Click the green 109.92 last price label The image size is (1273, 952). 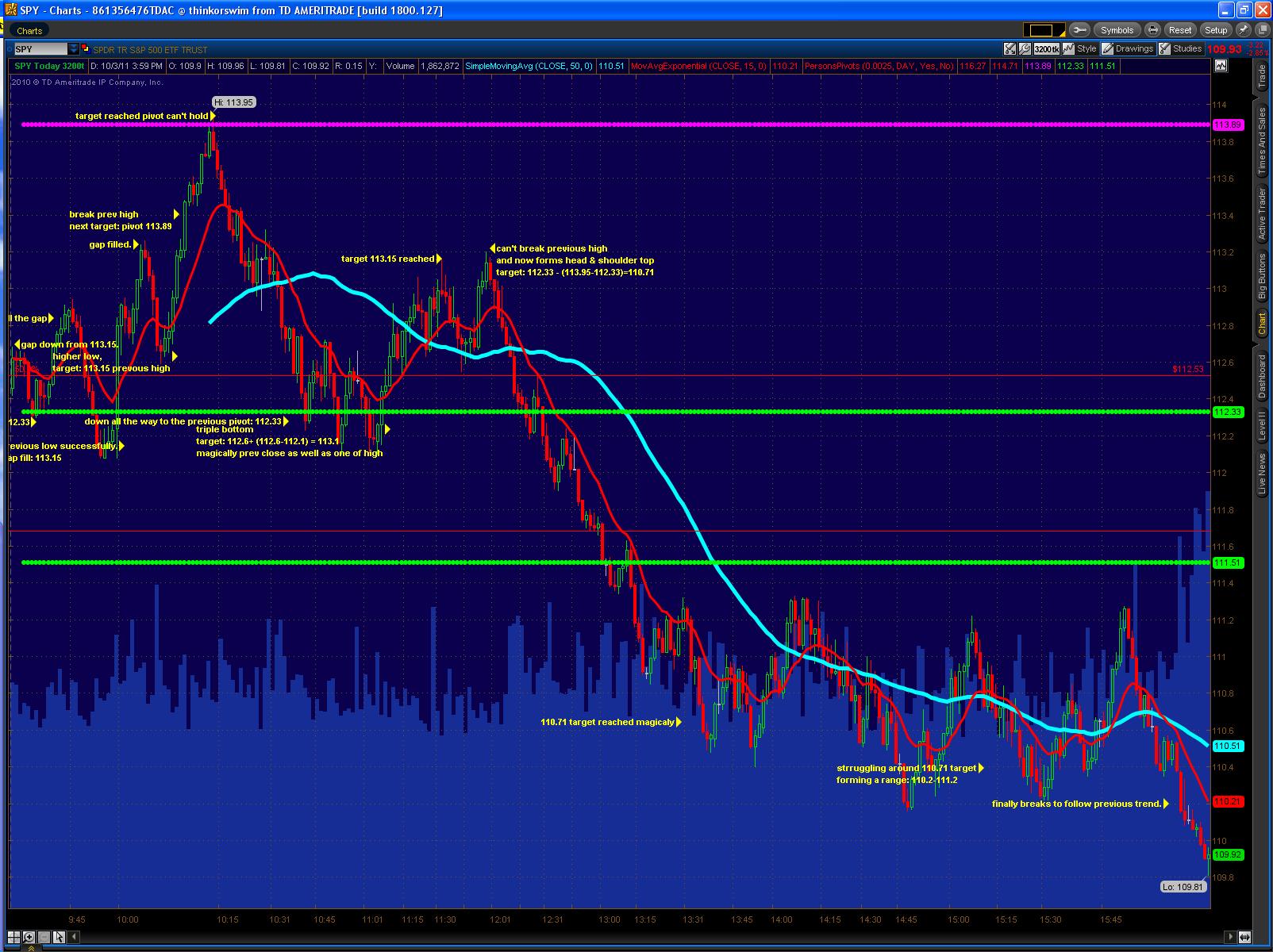click(x=1228, y=854)
